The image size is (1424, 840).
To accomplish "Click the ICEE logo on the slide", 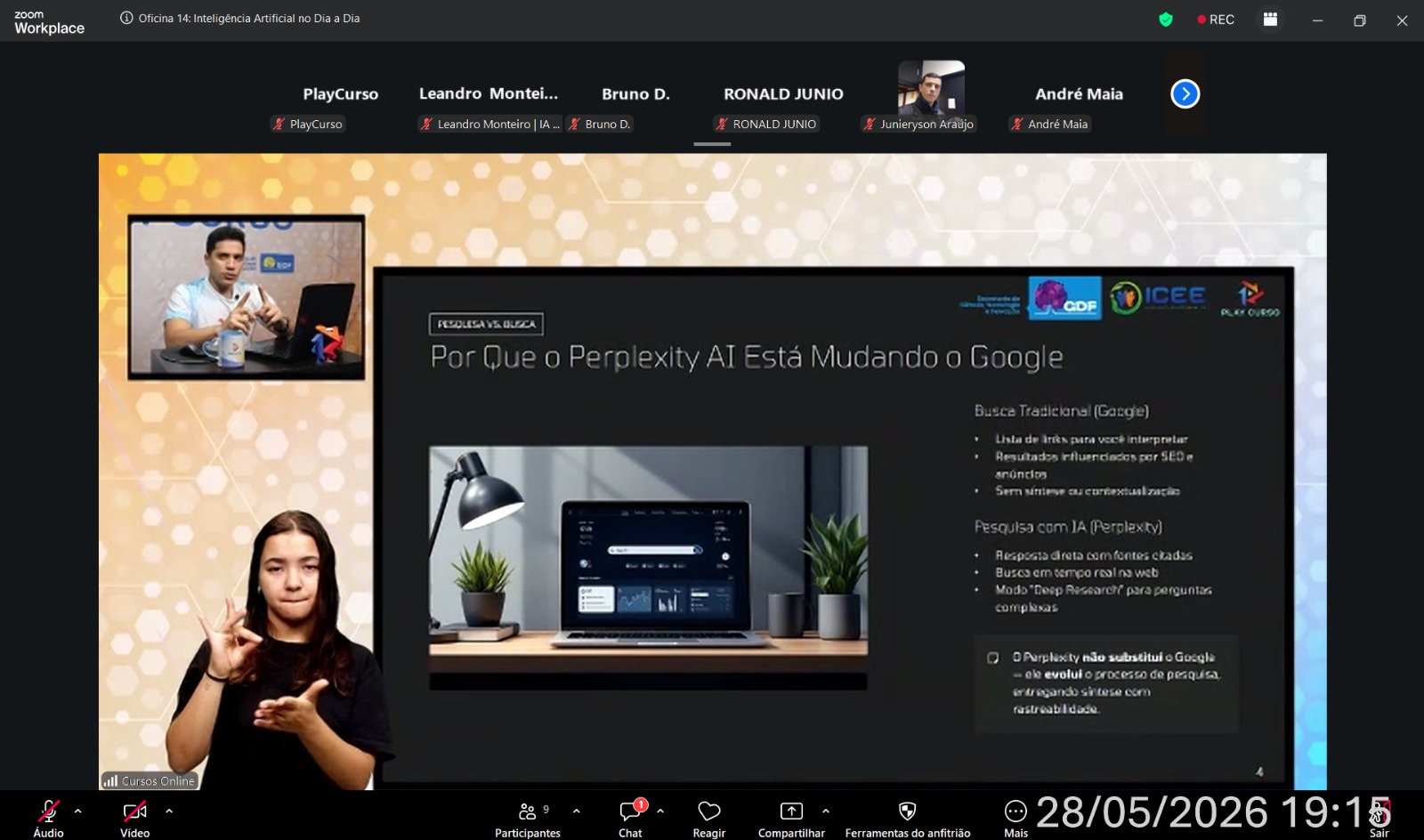I will 1158,297.
